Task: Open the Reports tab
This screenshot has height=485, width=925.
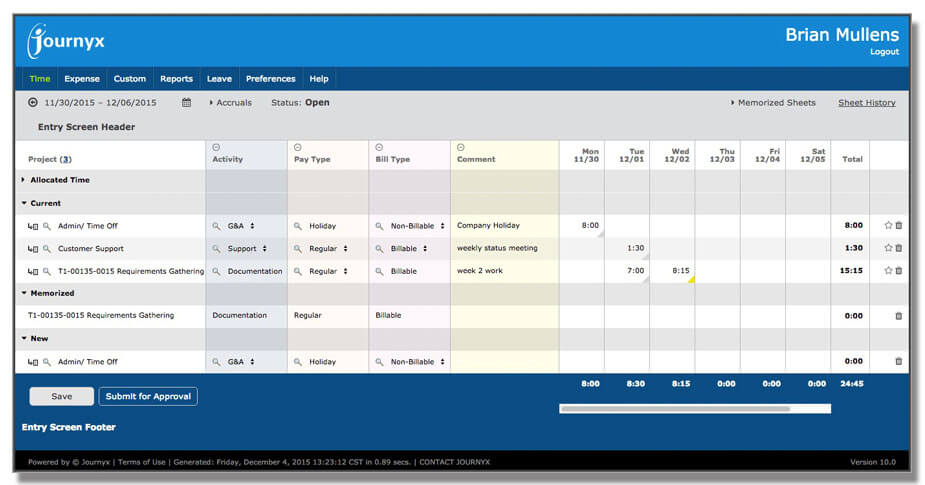Action: tap(176, 78)
